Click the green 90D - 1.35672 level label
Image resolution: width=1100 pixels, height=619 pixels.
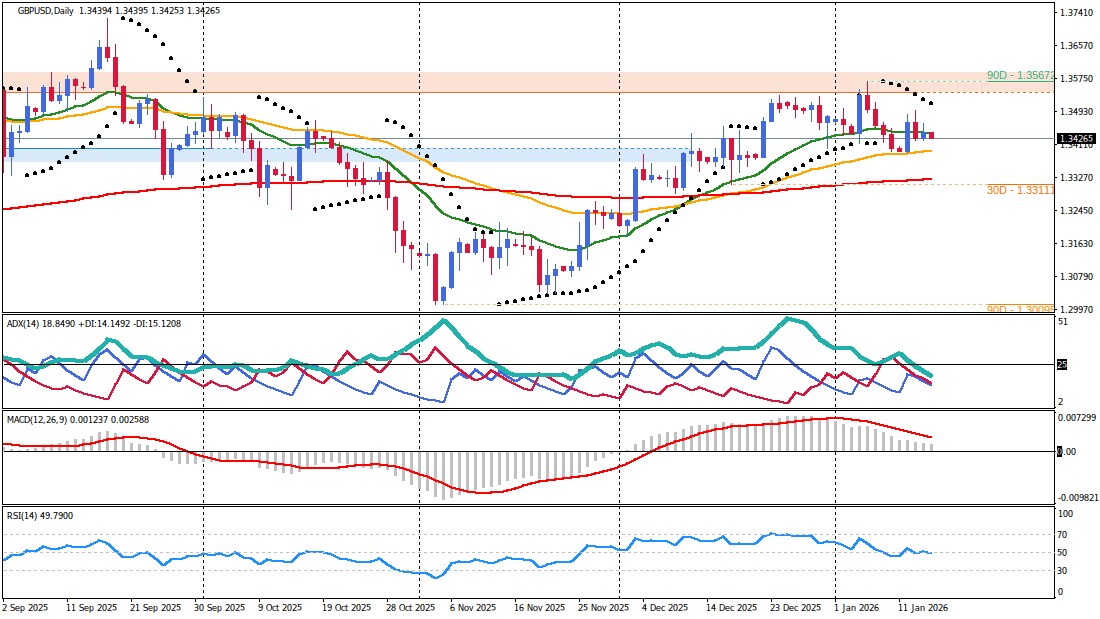(1020, 75)
